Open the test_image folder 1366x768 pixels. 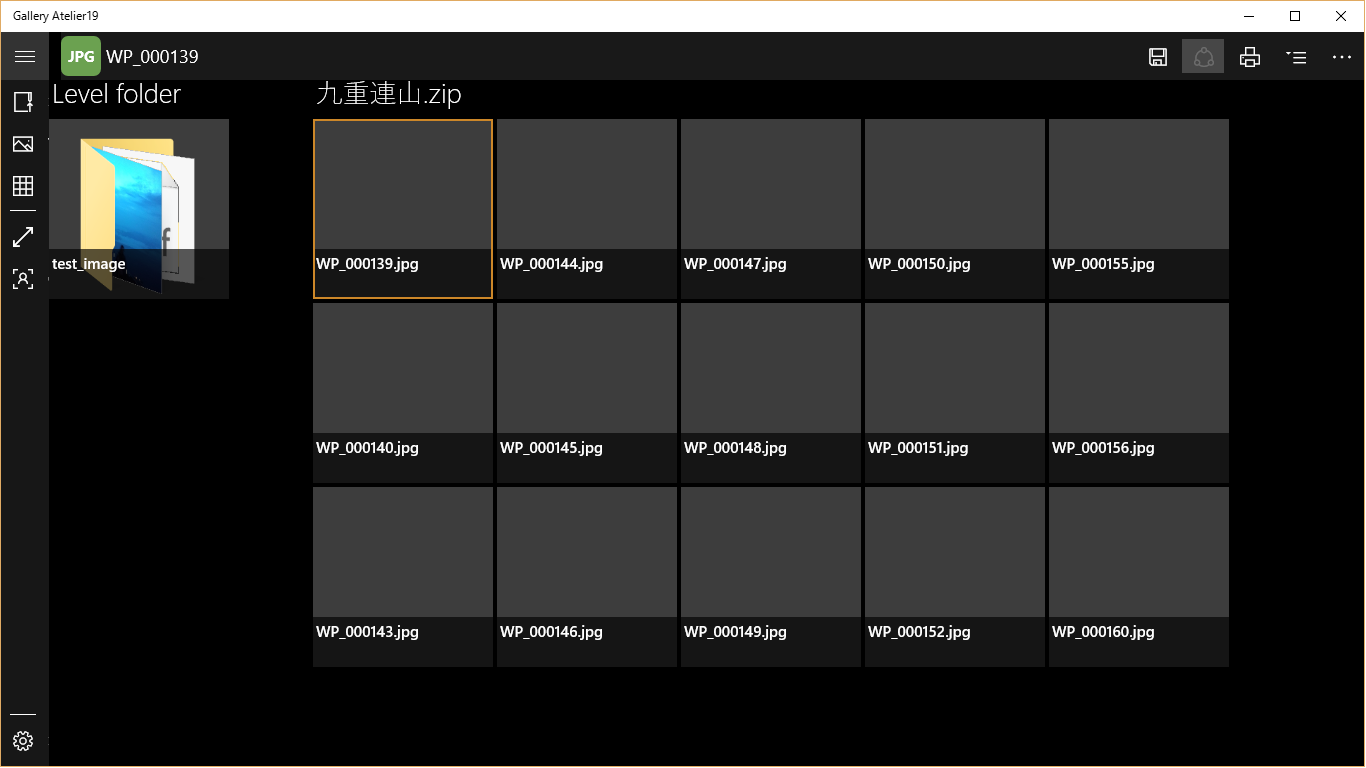139,208
